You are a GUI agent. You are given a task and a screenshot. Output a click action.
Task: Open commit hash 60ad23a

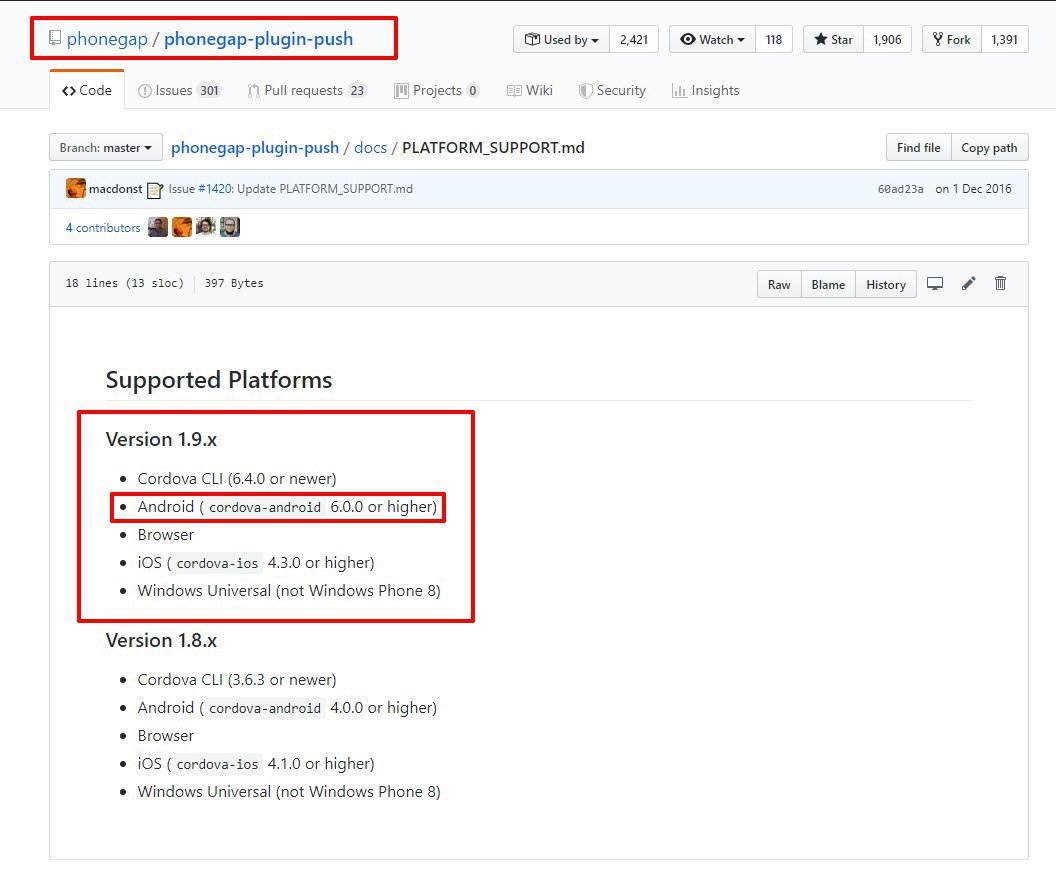(x=900, y=189)
